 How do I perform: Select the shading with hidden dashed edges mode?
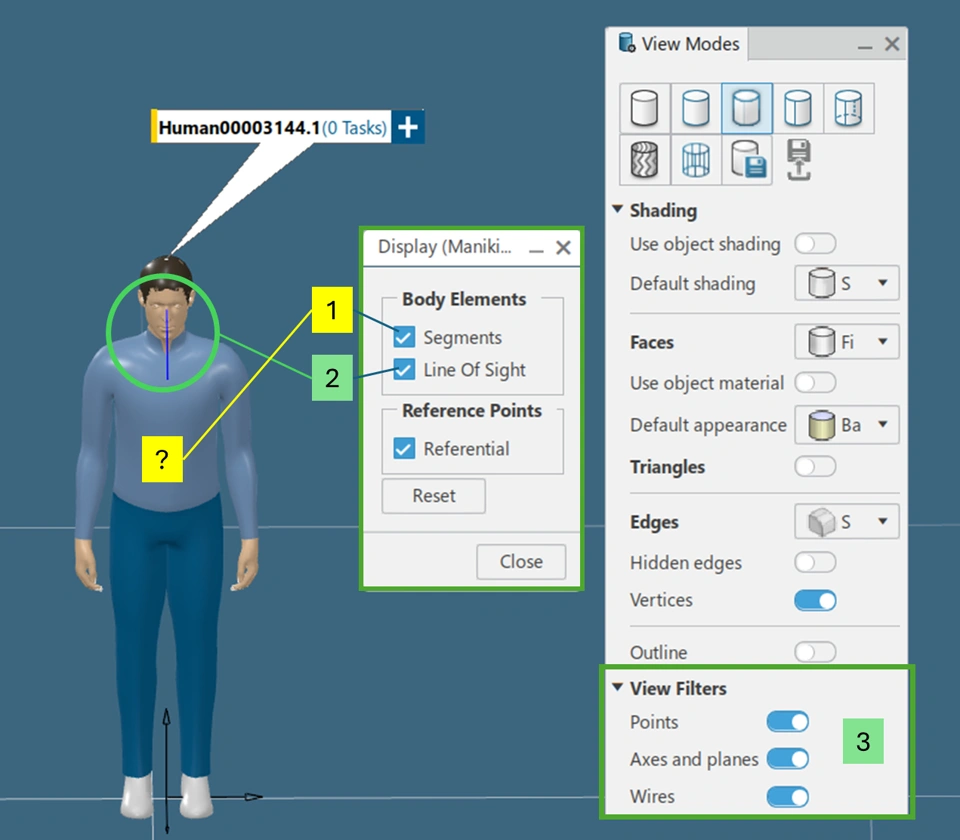point(848,108)
